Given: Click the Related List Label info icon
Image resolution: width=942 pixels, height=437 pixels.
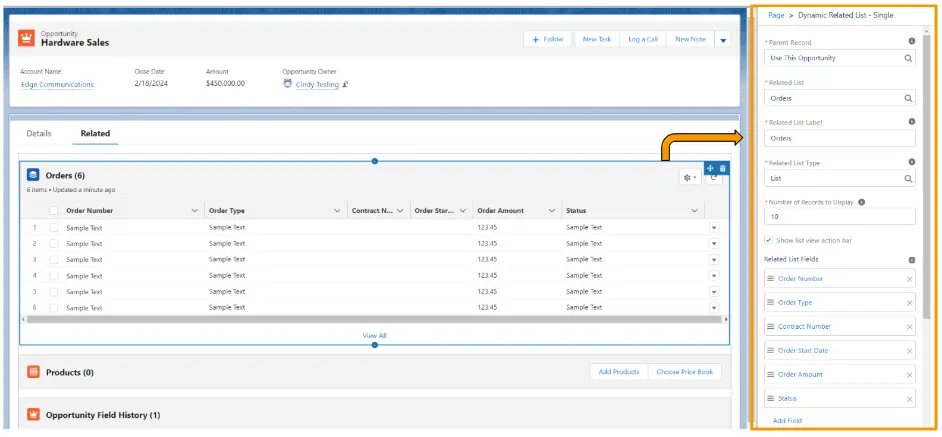Looking at the screenshot, I should [911, 121].
